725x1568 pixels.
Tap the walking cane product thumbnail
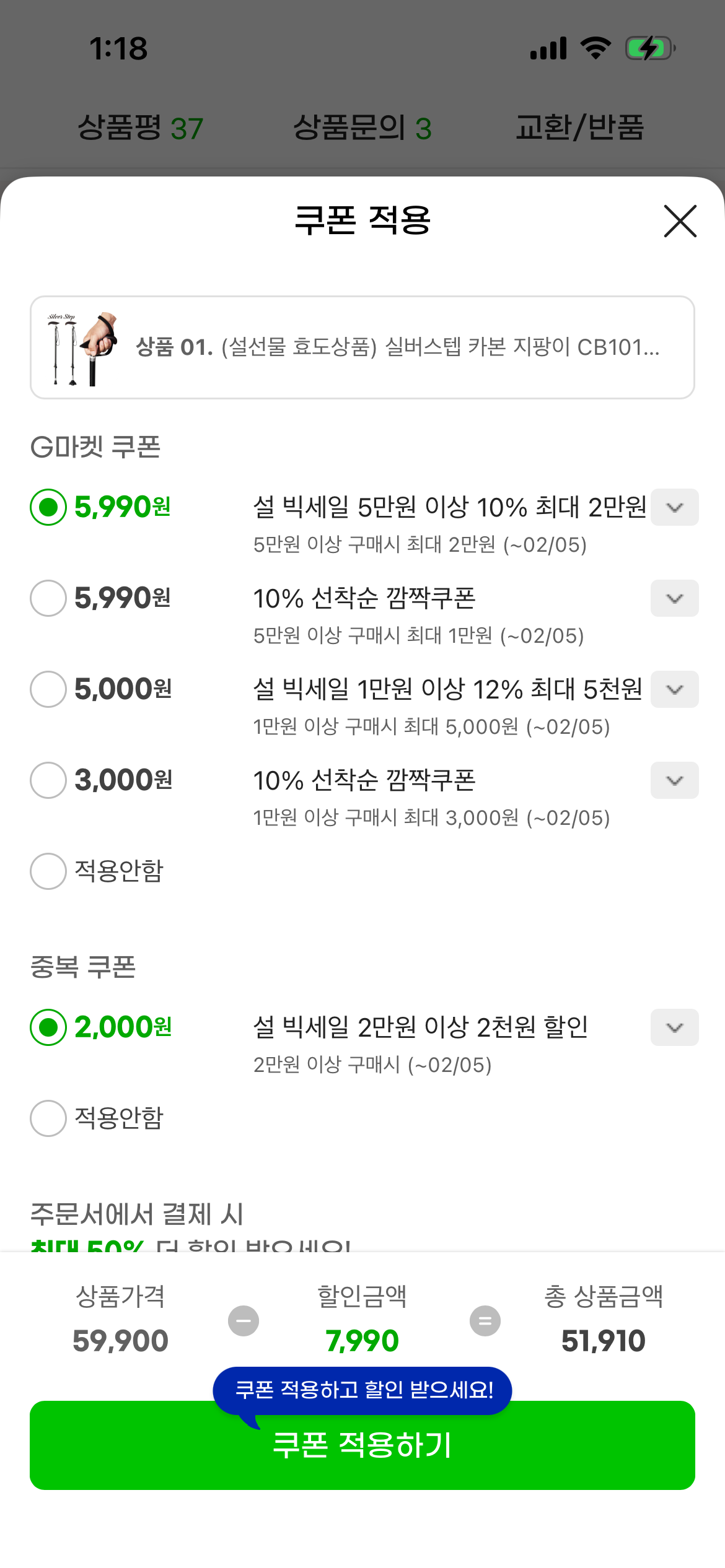tap(82, 348)
